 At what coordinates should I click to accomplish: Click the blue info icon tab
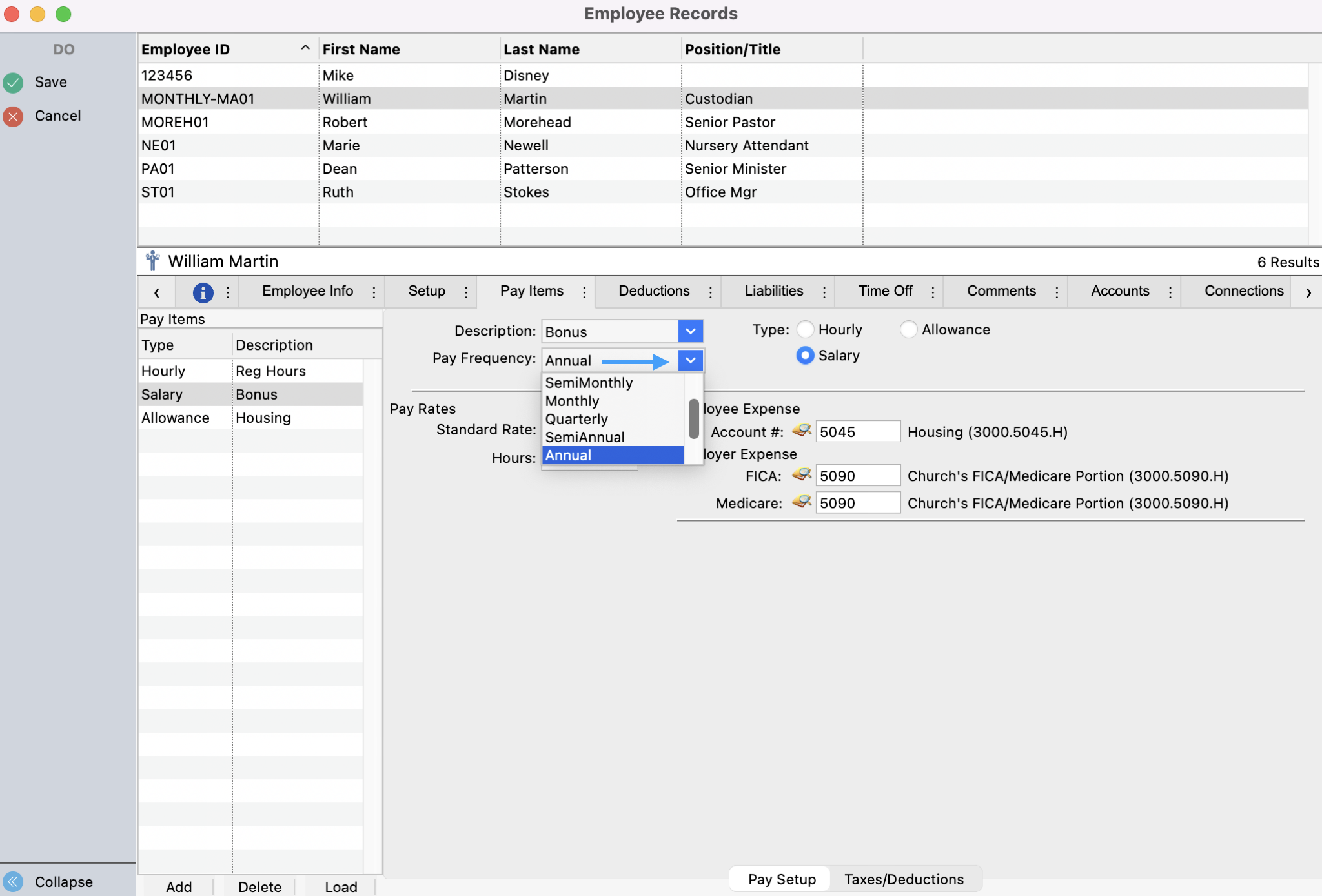click(x=203, y=292)
